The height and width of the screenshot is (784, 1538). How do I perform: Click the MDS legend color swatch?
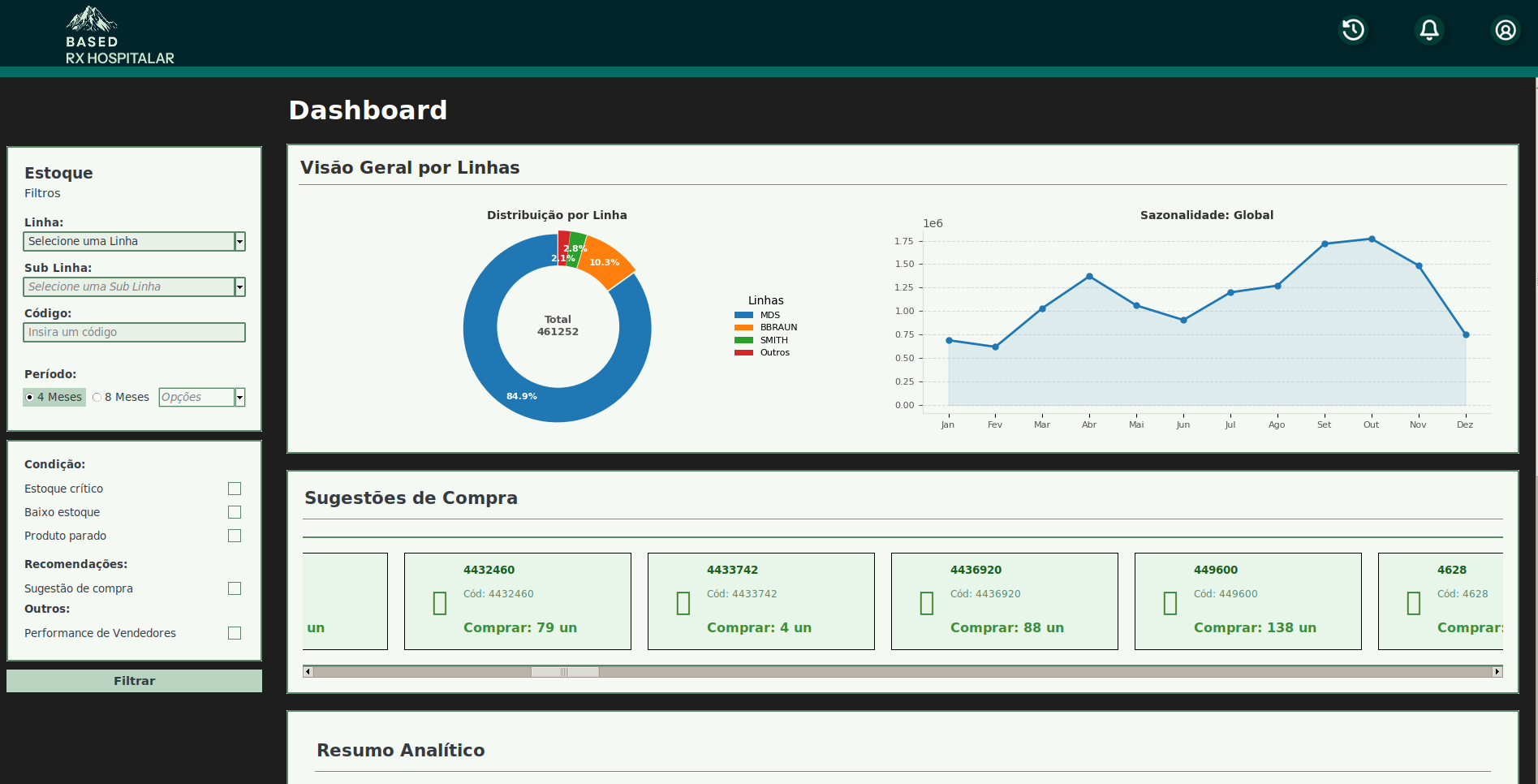point(743,315)
